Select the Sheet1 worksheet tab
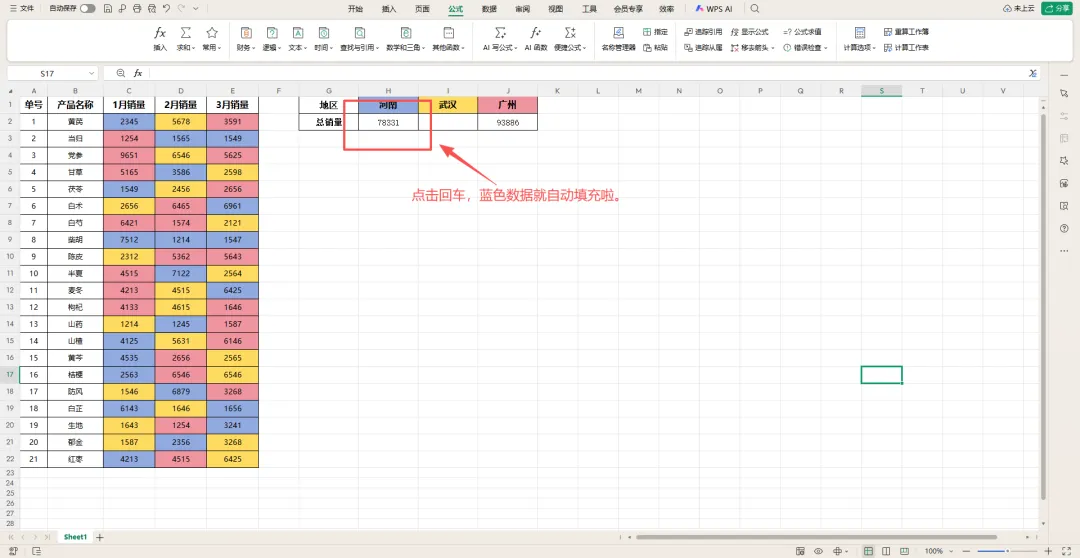This screenshot has height=558, width=1080. (x=75, y=537)
